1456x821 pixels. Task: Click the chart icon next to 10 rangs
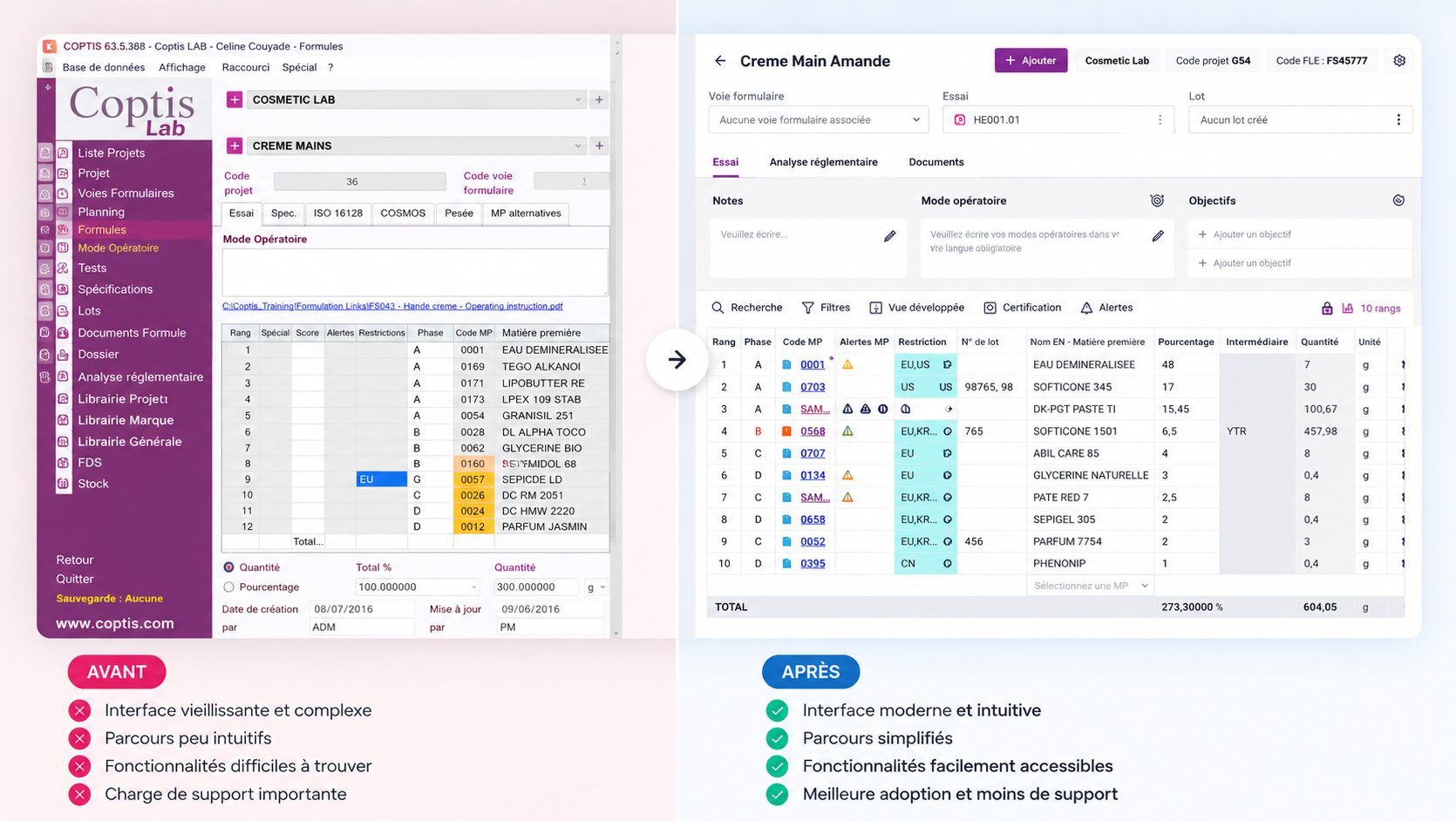[1347, 309]
